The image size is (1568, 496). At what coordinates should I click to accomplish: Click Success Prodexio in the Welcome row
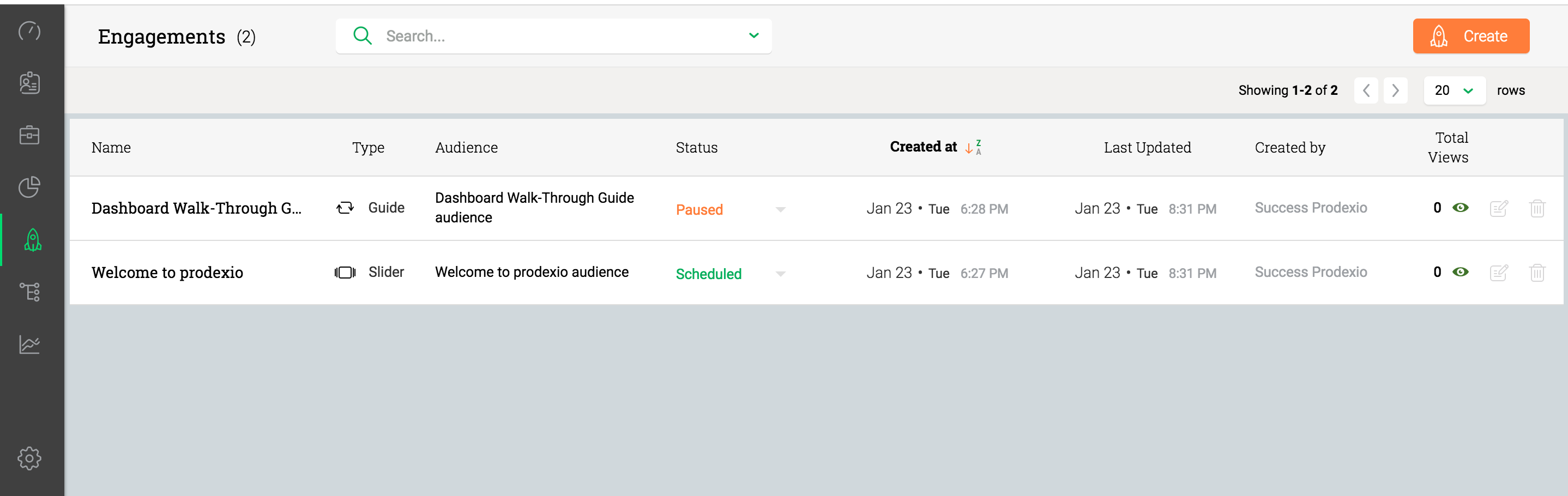[x=1311, y=271]
